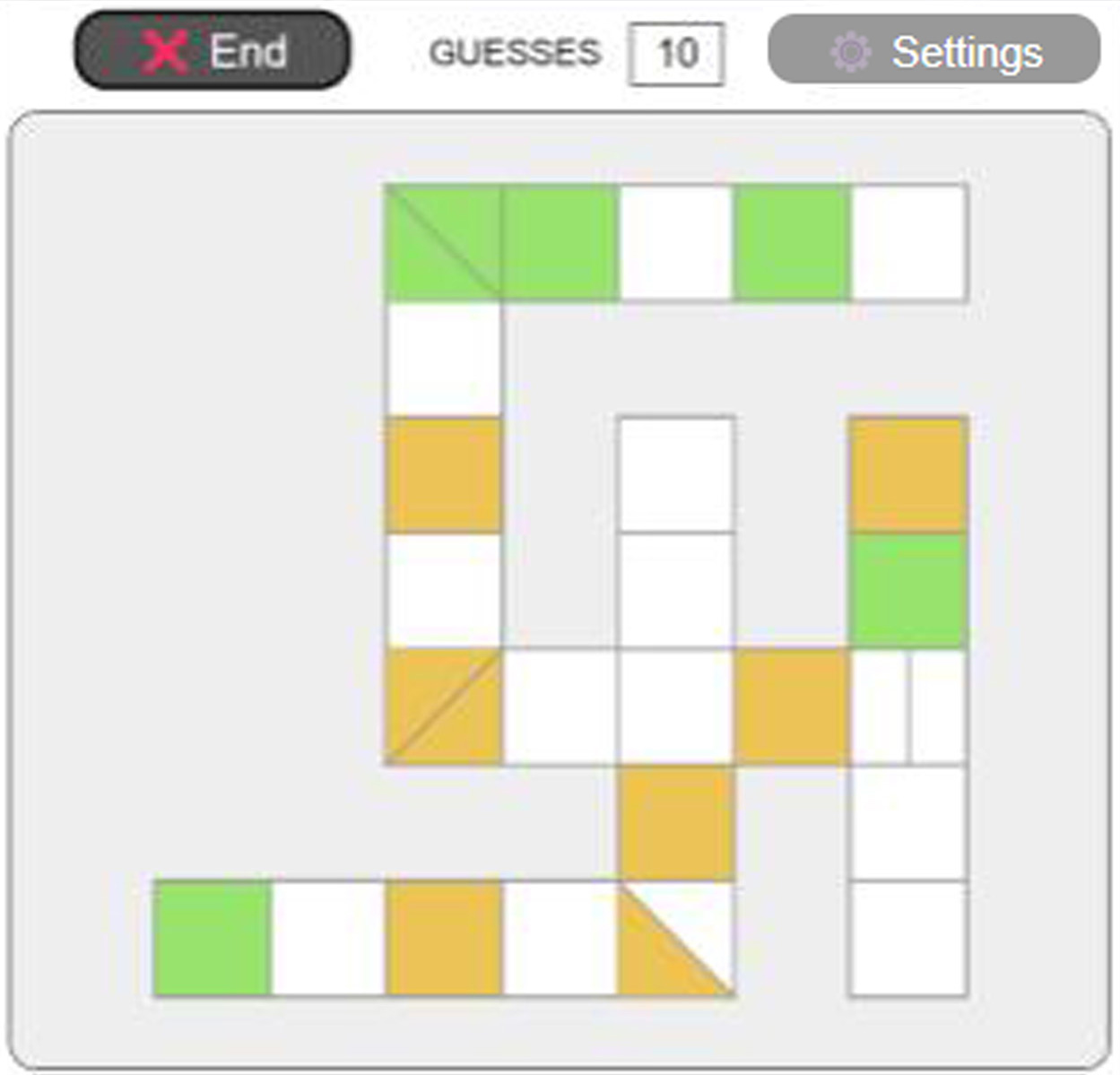Select the orange tile directly above the half-orange tile

[x=676, y=823]
